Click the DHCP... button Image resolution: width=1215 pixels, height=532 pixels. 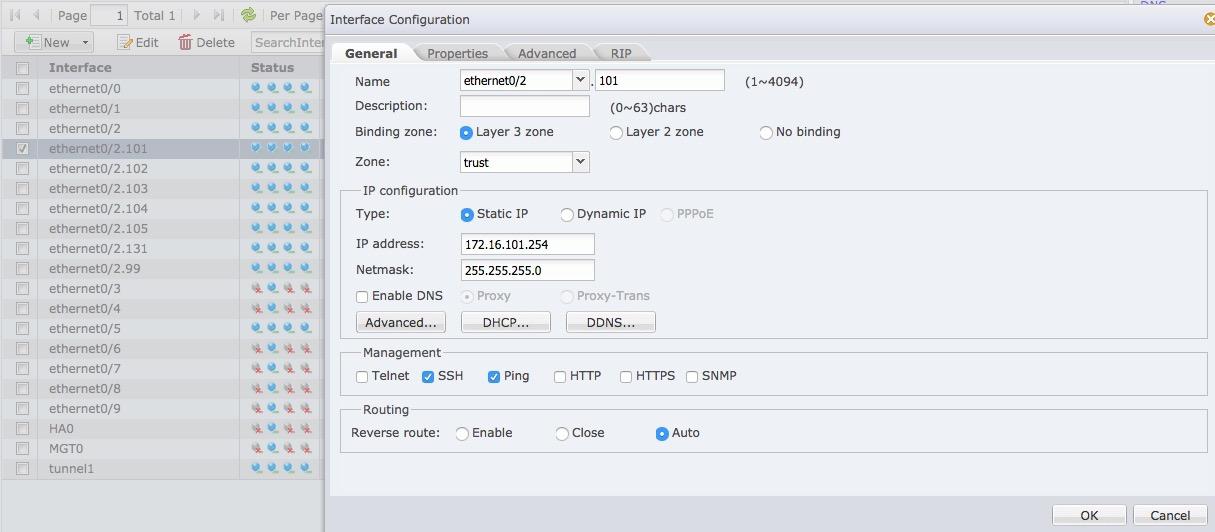505,322
